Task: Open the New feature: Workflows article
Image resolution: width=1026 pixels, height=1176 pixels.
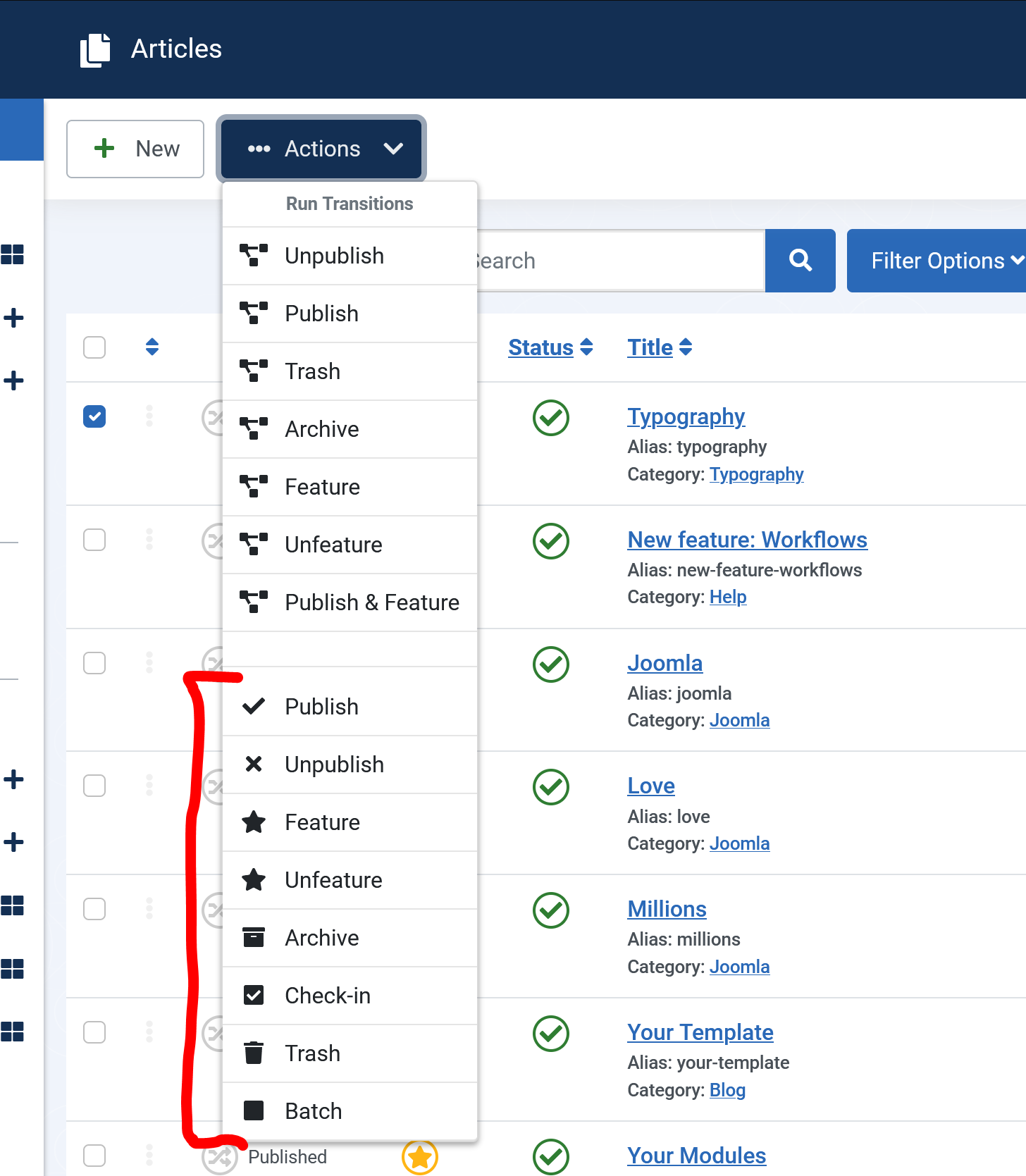Action: tap(747, 540)
